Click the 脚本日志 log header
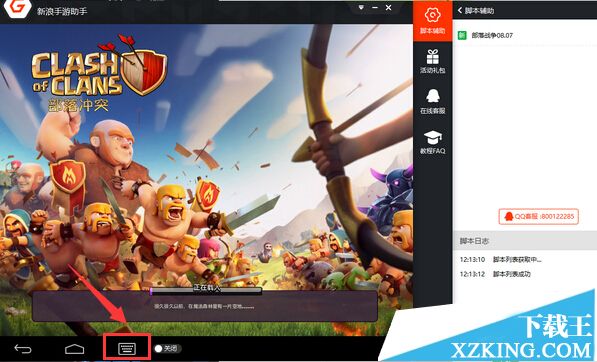The height and width of the screenshot is (362, 597). click(x=525, y=241)
